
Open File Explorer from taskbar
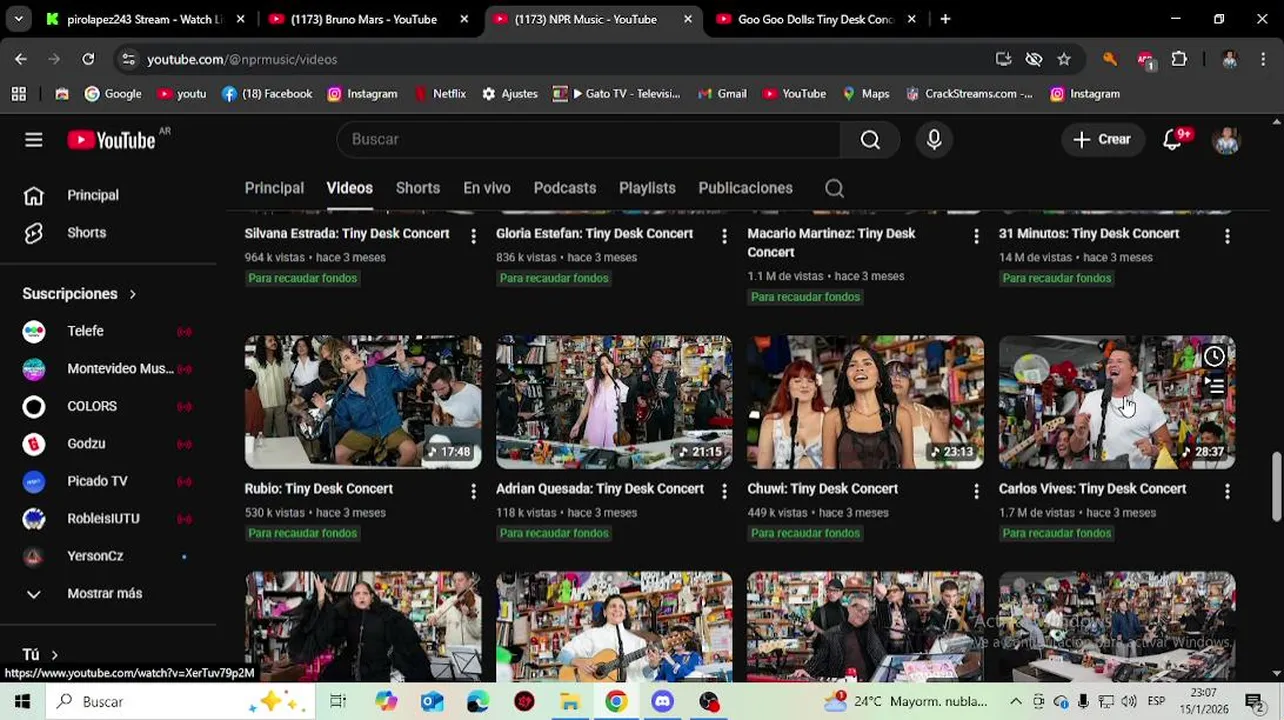coord(570,701)
